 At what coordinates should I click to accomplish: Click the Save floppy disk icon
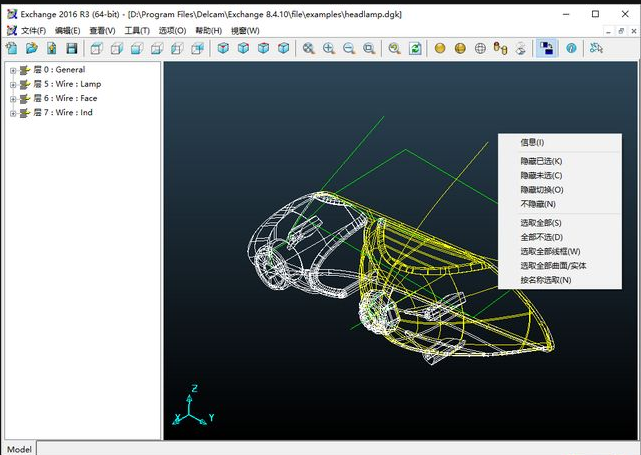tap(71, 48)
